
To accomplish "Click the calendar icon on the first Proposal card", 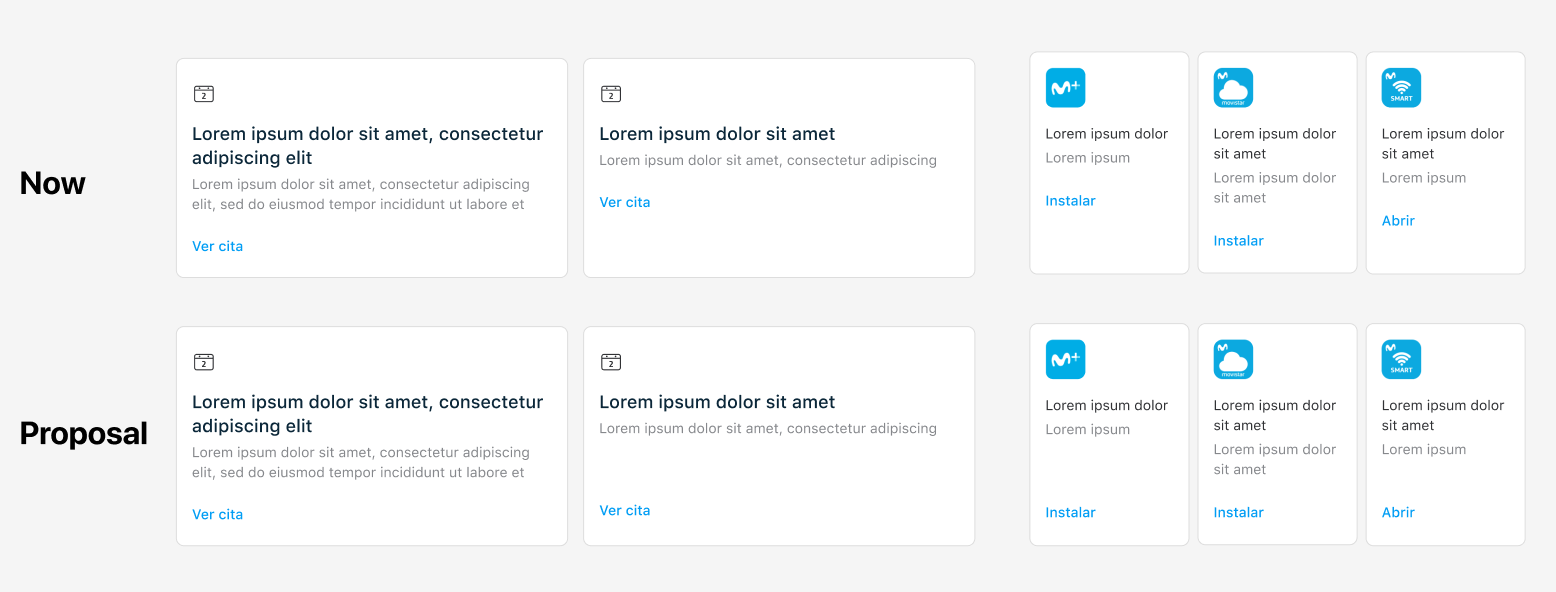I will pos(204,362).
